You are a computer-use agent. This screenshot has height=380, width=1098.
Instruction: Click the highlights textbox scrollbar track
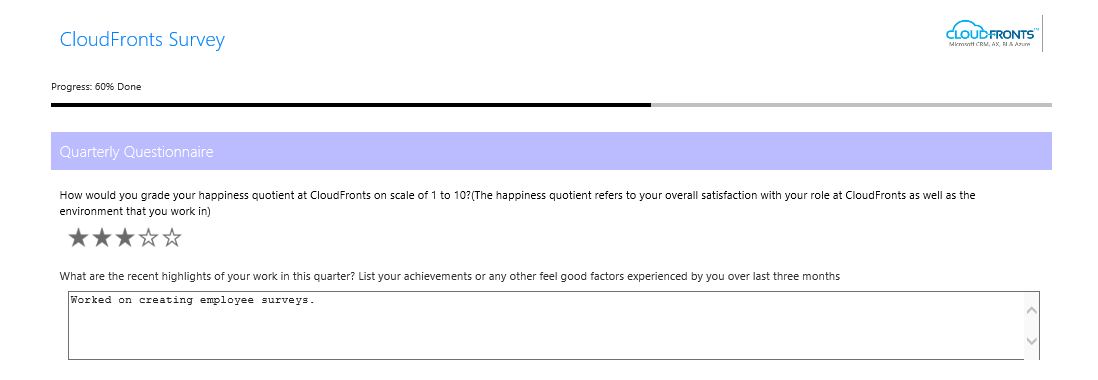1031,325
